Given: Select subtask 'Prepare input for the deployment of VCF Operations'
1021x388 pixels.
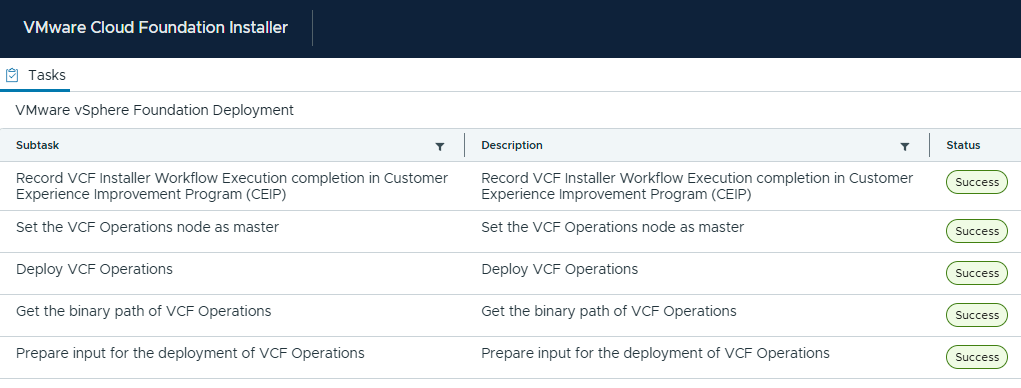Looking at the screenshot, I should point(190,353).
